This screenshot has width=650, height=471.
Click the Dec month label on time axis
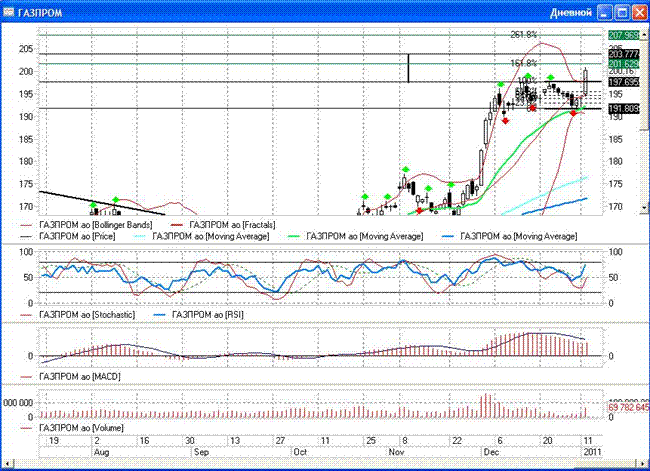coord(491,452)
